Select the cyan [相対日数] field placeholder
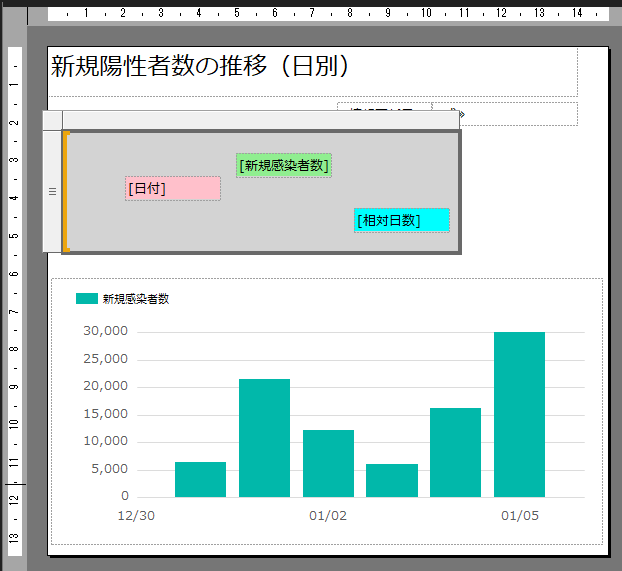Image resolution: width=622 pixels, height=571 pixels. point(401,220)
